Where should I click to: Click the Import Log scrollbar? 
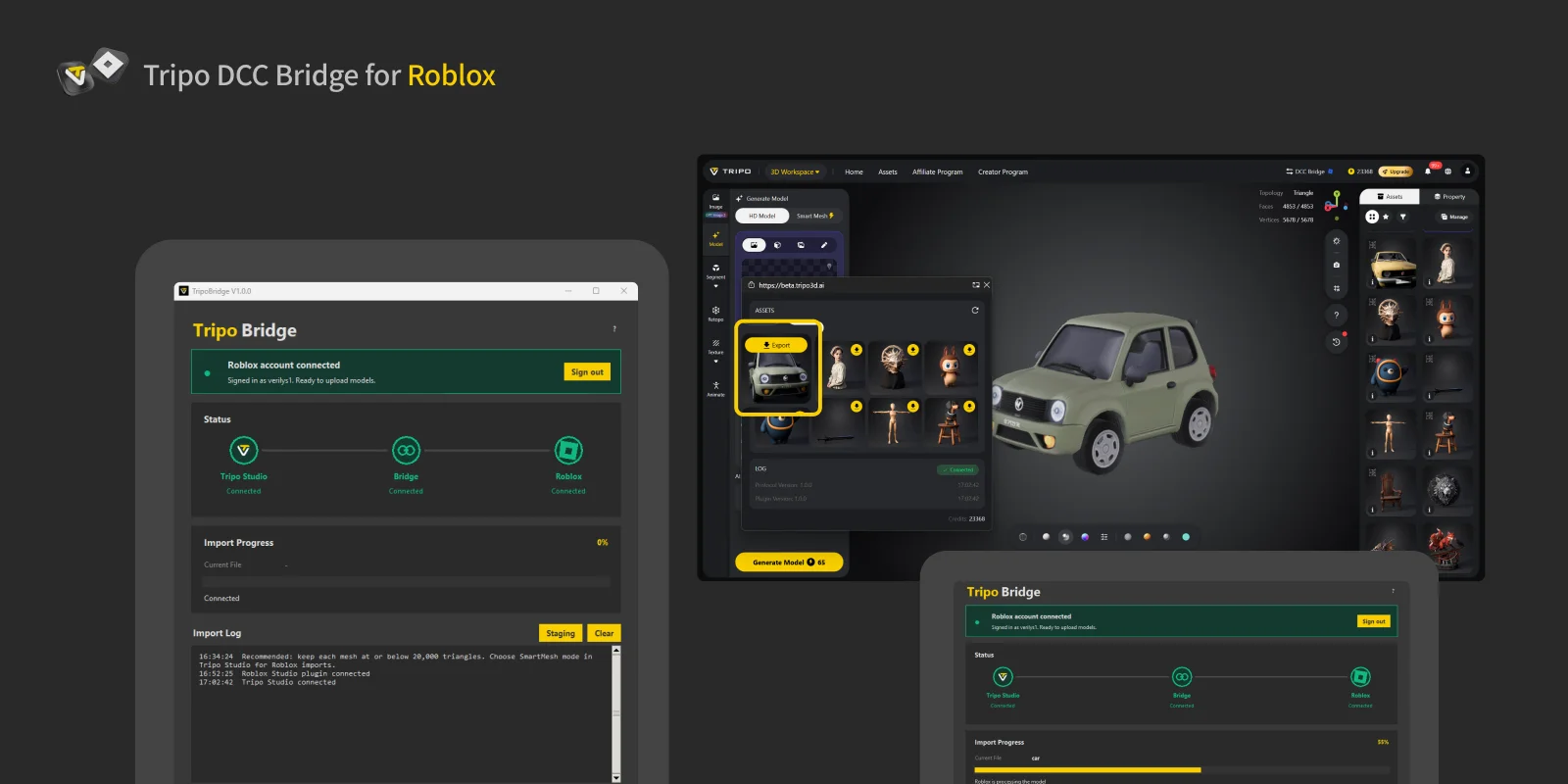click(616, 713)
